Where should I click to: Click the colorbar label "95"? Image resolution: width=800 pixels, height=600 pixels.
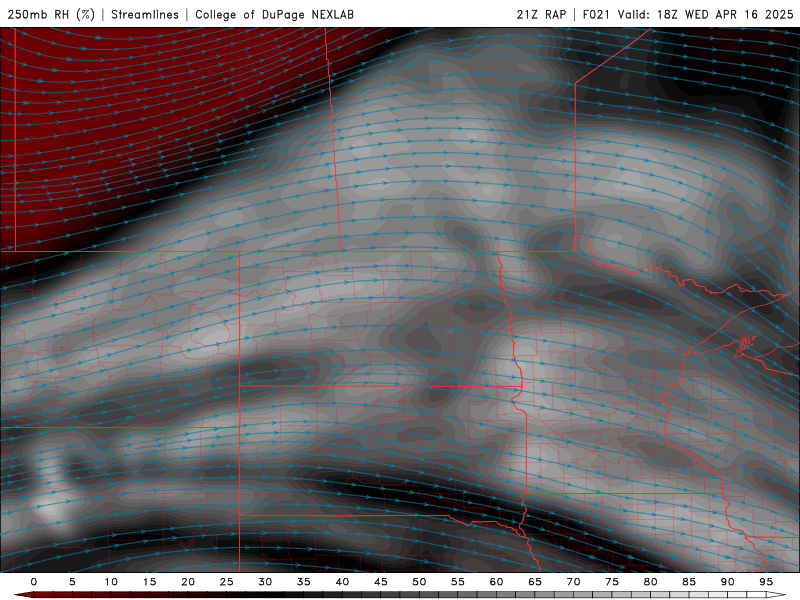click(x=766, y=582)
